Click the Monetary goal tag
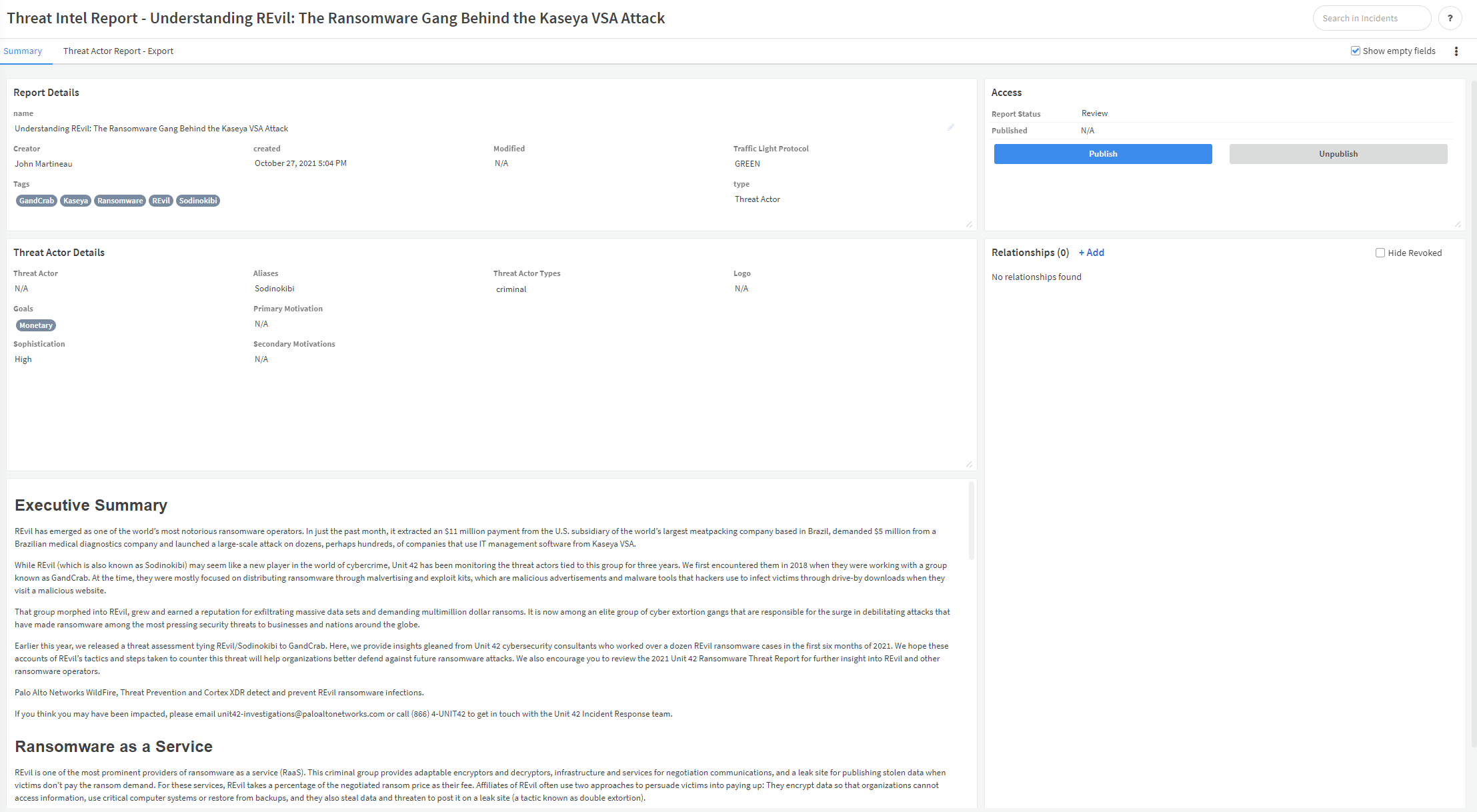1477x812 pixels. [36, 325]
